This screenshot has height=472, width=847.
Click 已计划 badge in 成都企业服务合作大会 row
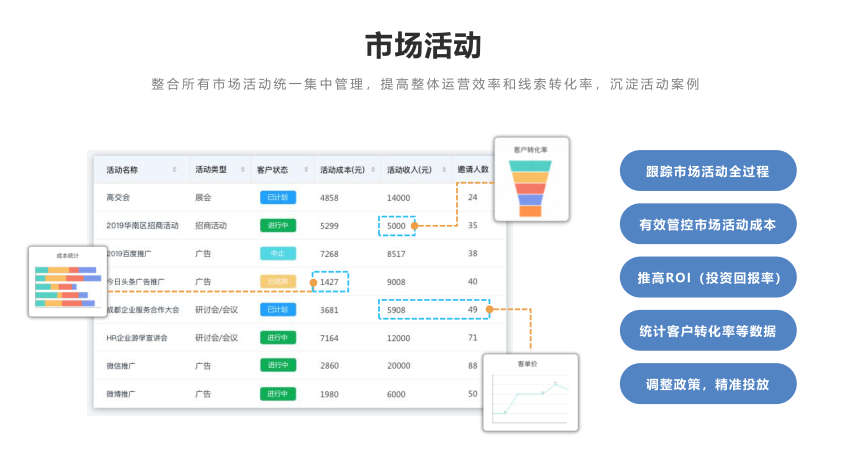[x=278, y=310]
